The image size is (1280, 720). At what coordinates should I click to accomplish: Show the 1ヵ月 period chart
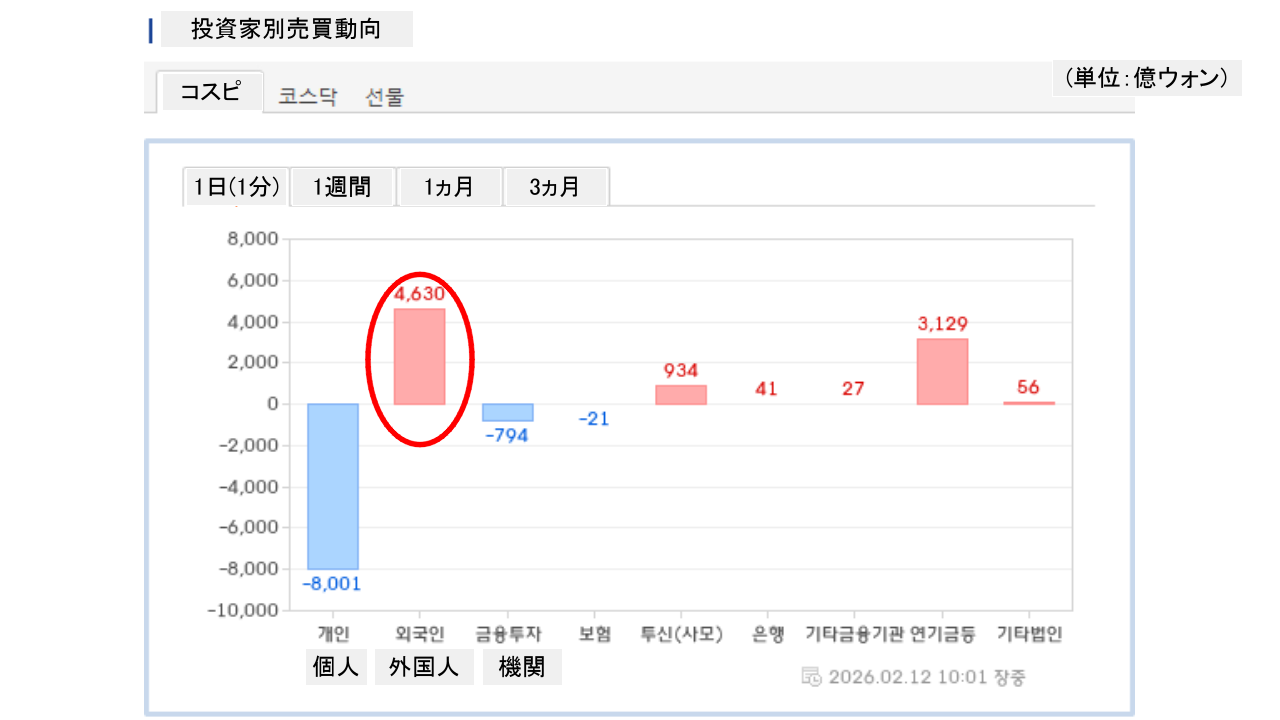coord(449,187)
